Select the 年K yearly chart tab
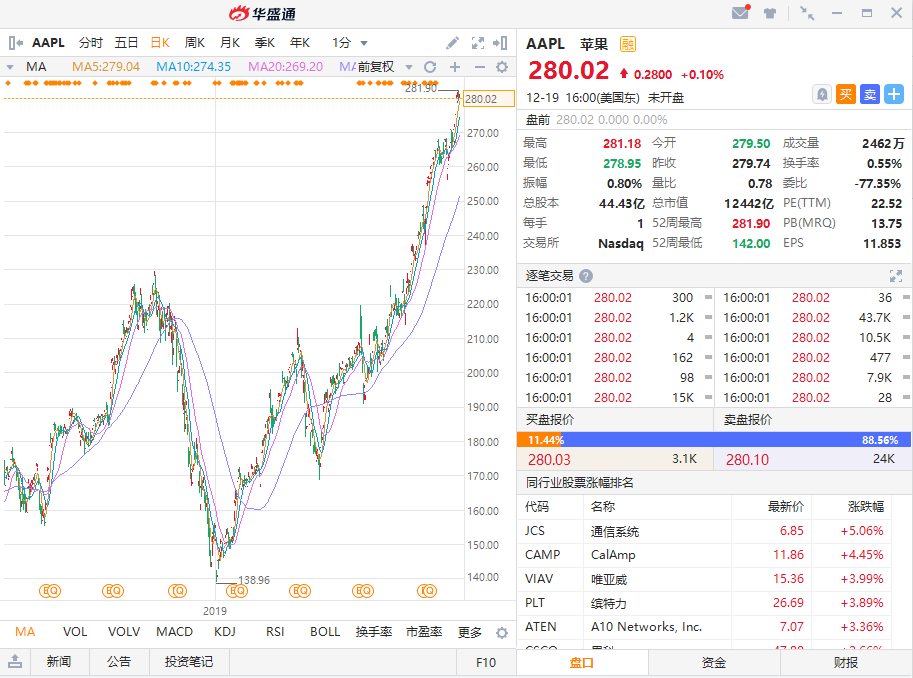Screen dimensions: 913x678 (x=300, y=43)
